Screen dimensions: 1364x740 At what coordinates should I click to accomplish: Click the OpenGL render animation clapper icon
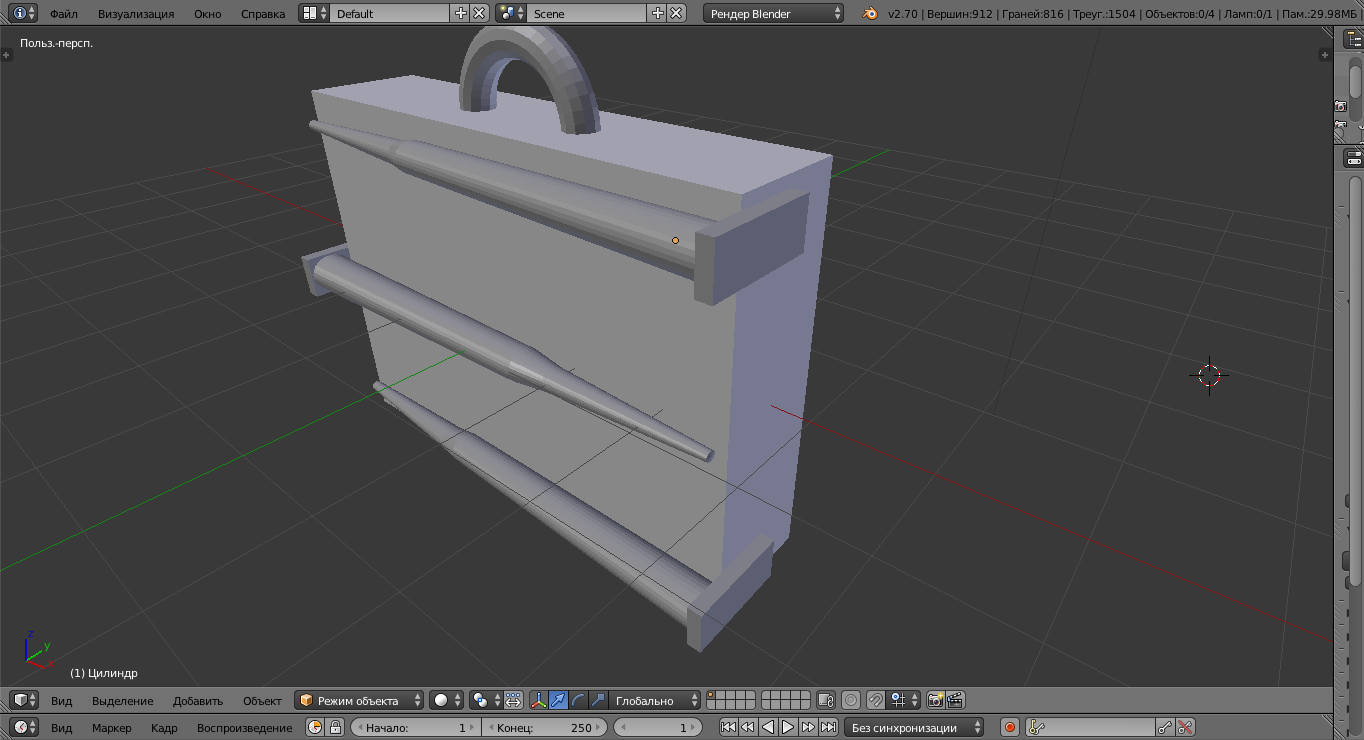pos(955,701)
